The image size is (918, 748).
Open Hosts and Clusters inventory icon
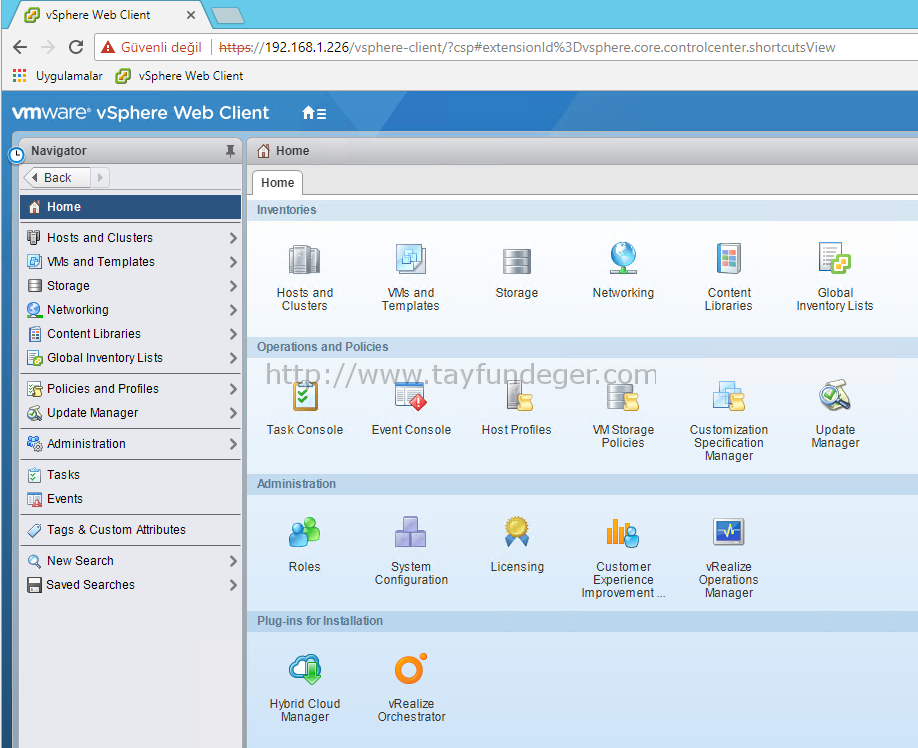(x=304, y=259)
